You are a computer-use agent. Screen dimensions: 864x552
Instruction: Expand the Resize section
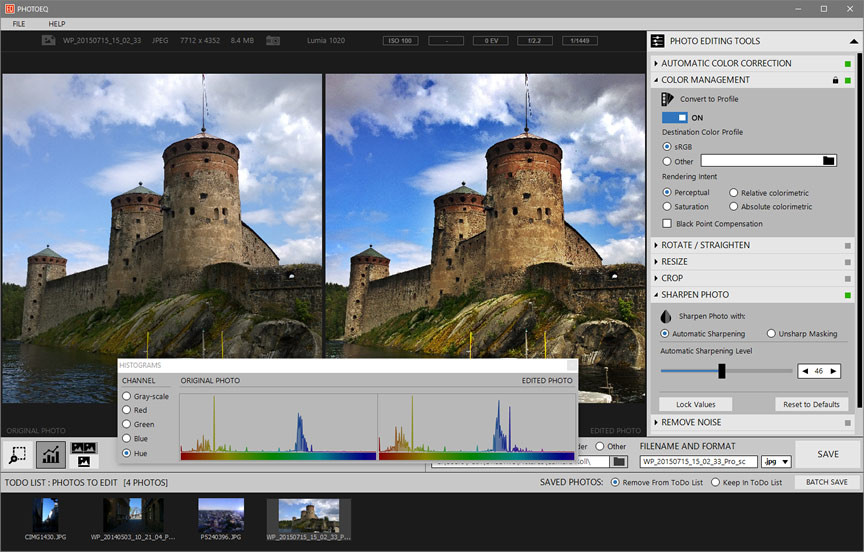tap(656, 262)
